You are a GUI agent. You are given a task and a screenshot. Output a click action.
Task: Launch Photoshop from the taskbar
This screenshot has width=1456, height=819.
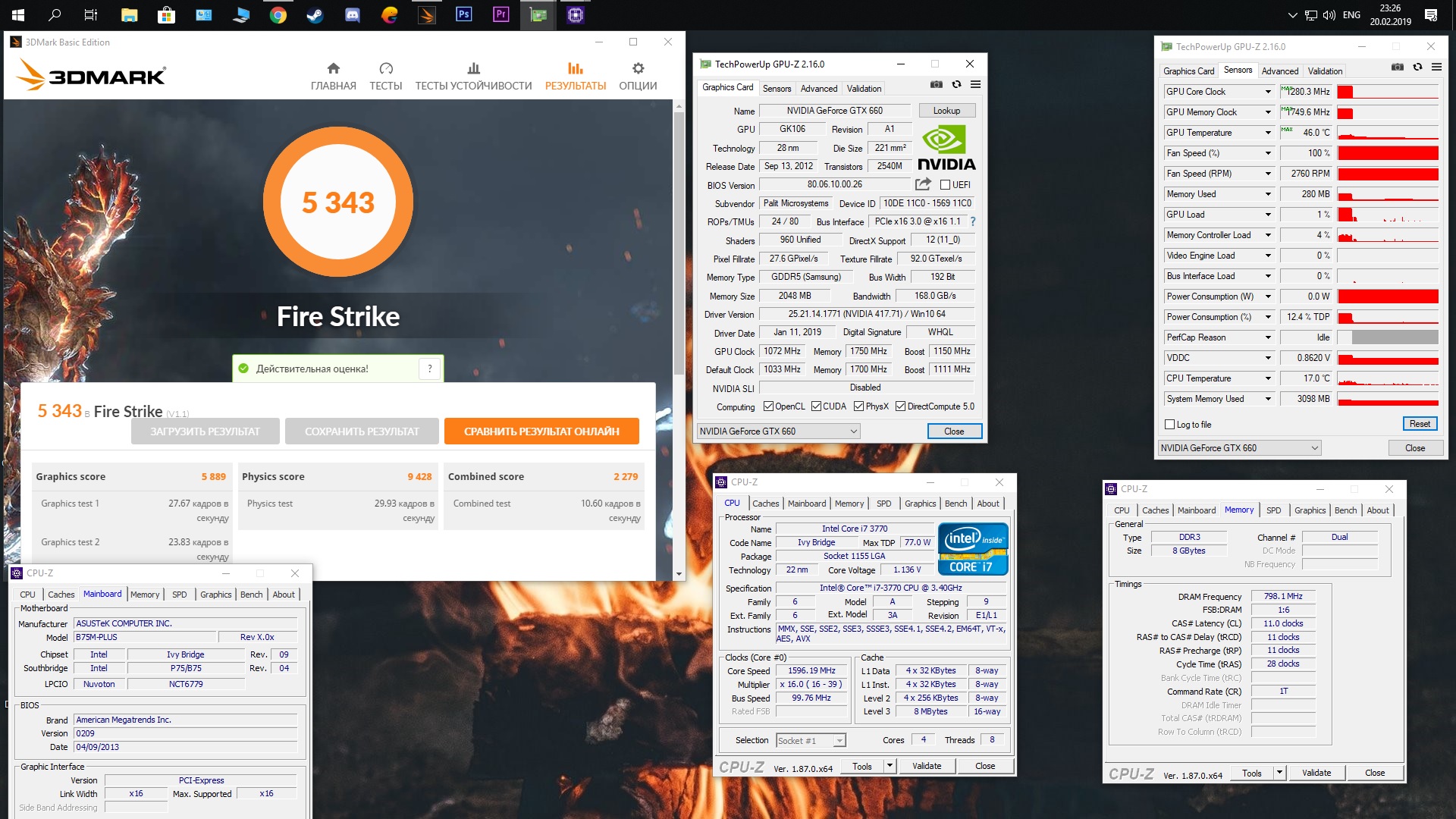point(463,14)
